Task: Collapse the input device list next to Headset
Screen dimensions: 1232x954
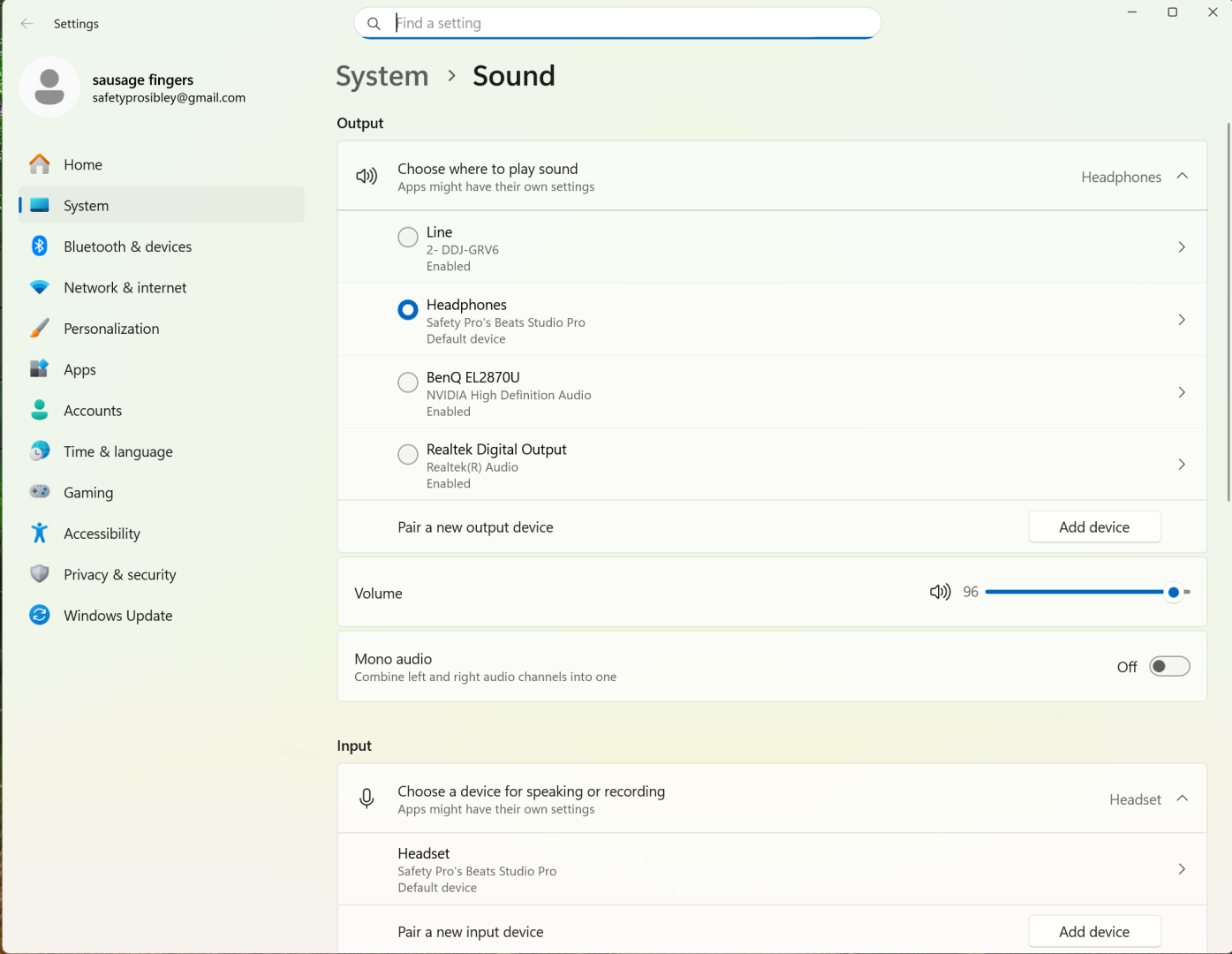Action: click(x=1183, y=799)
